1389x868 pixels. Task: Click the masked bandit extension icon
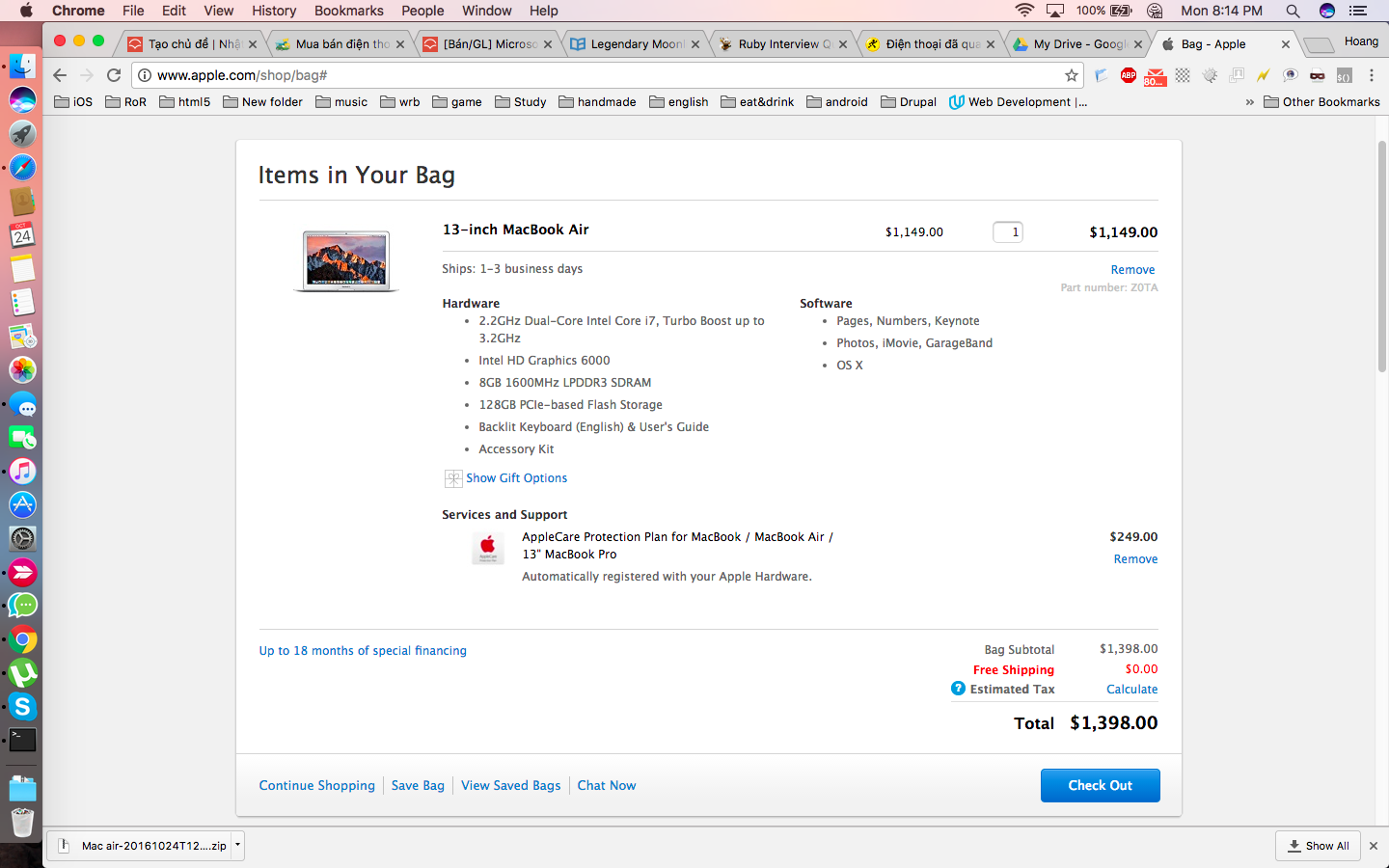[x=1317, y=75]
